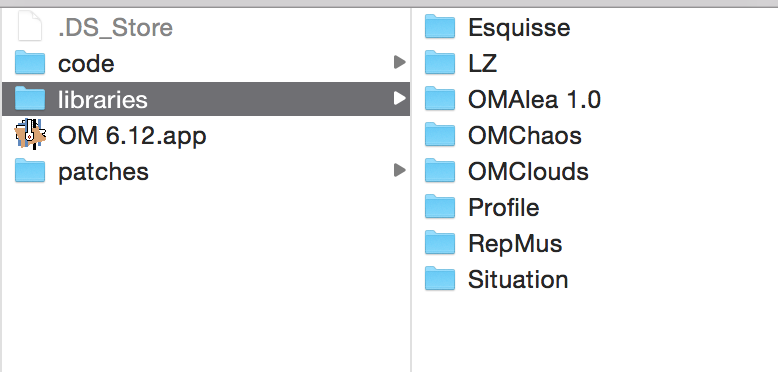
Task: Click the column divider between panes
Action: [411, 190]
